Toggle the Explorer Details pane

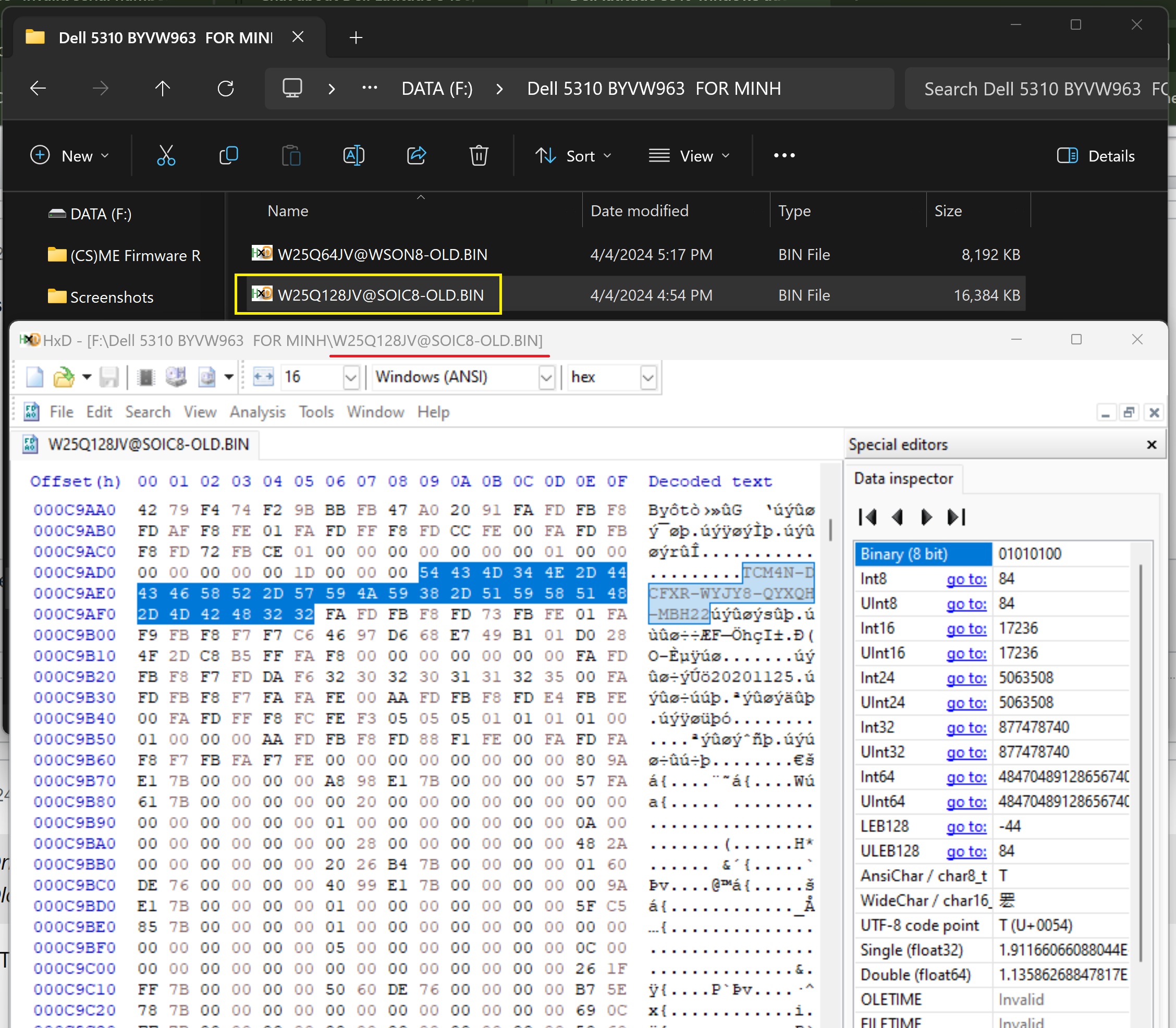[x=1096, y=155]
